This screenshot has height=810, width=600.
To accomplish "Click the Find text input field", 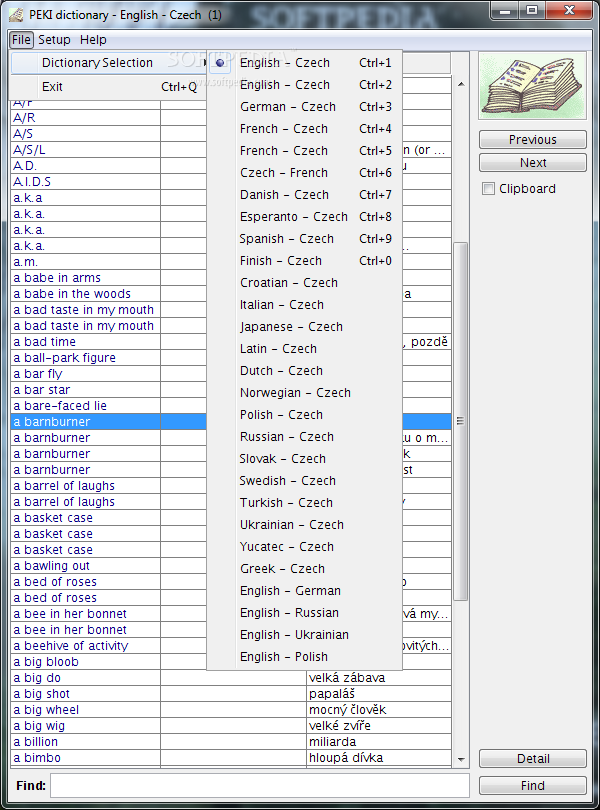I will 260,785.
